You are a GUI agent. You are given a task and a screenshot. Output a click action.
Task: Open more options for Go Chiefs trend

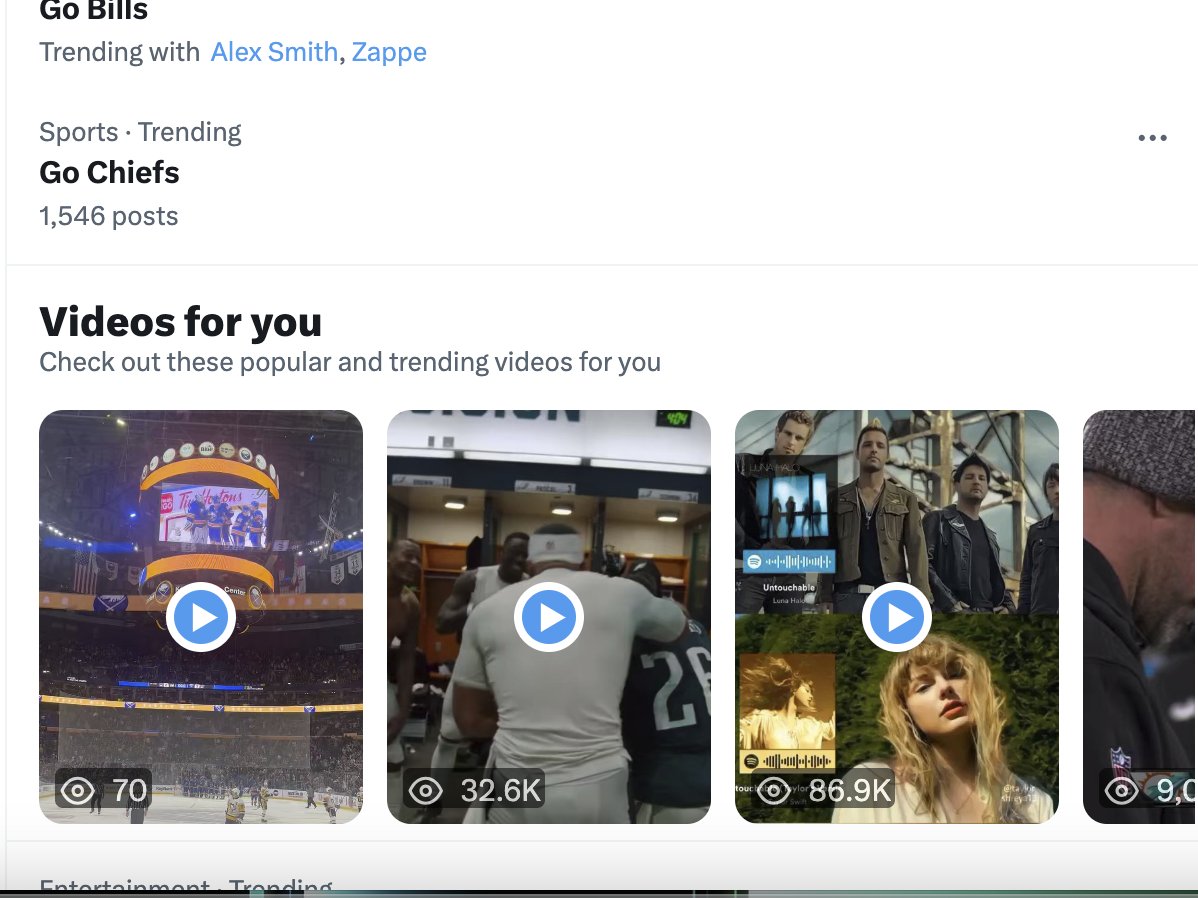click(1152, 138)
